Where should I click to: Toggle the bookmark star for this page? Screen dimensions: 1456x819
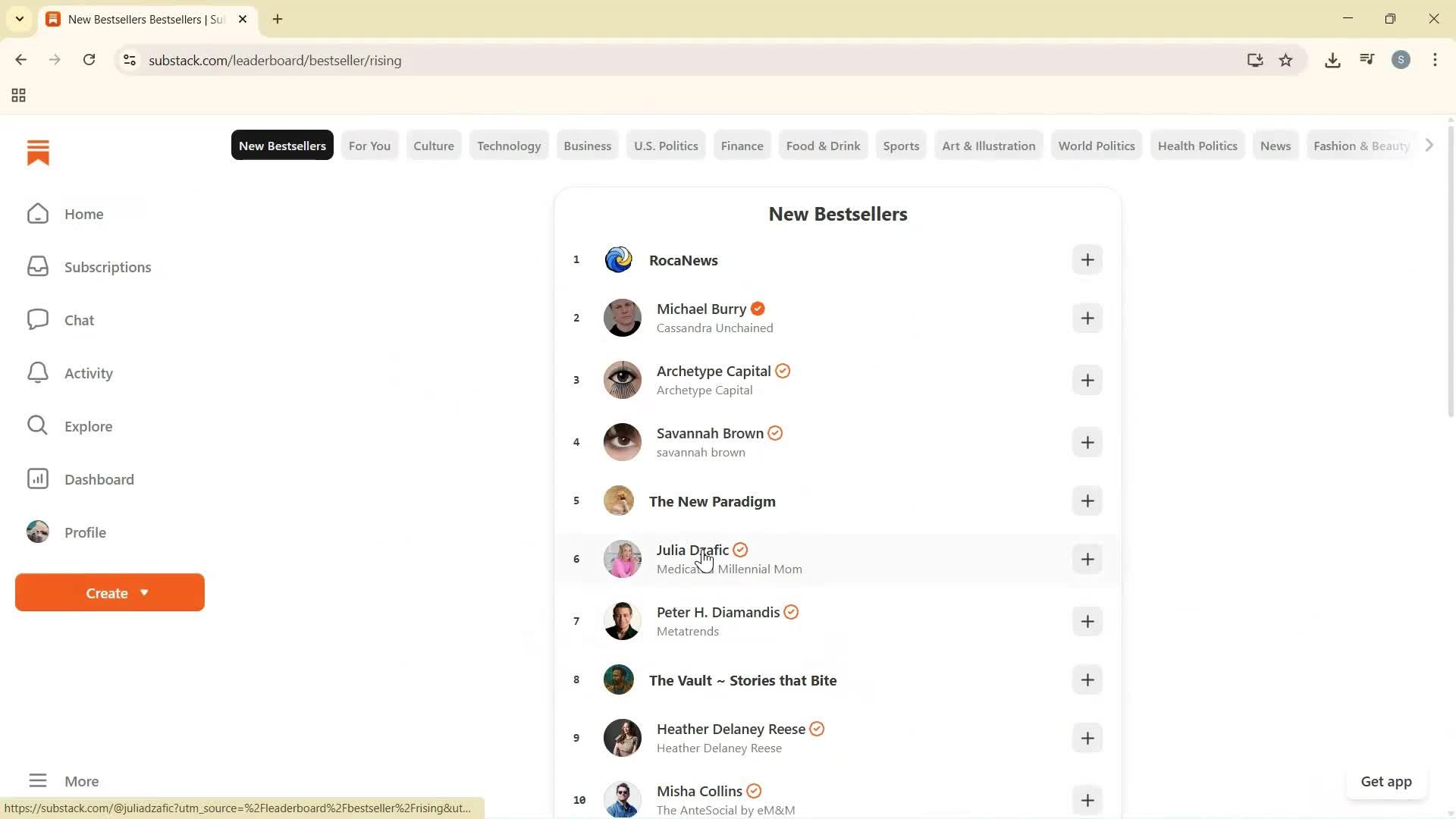pos(1286,60)
